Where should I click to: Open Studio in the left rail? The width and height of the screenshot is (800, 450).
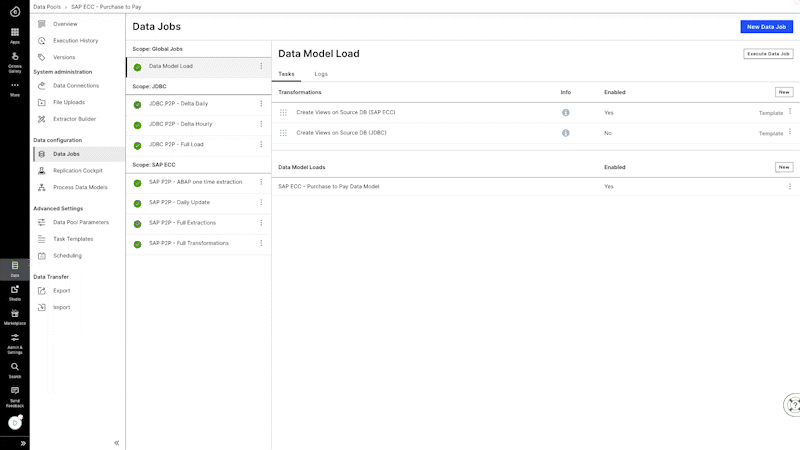tap(15, 293)
